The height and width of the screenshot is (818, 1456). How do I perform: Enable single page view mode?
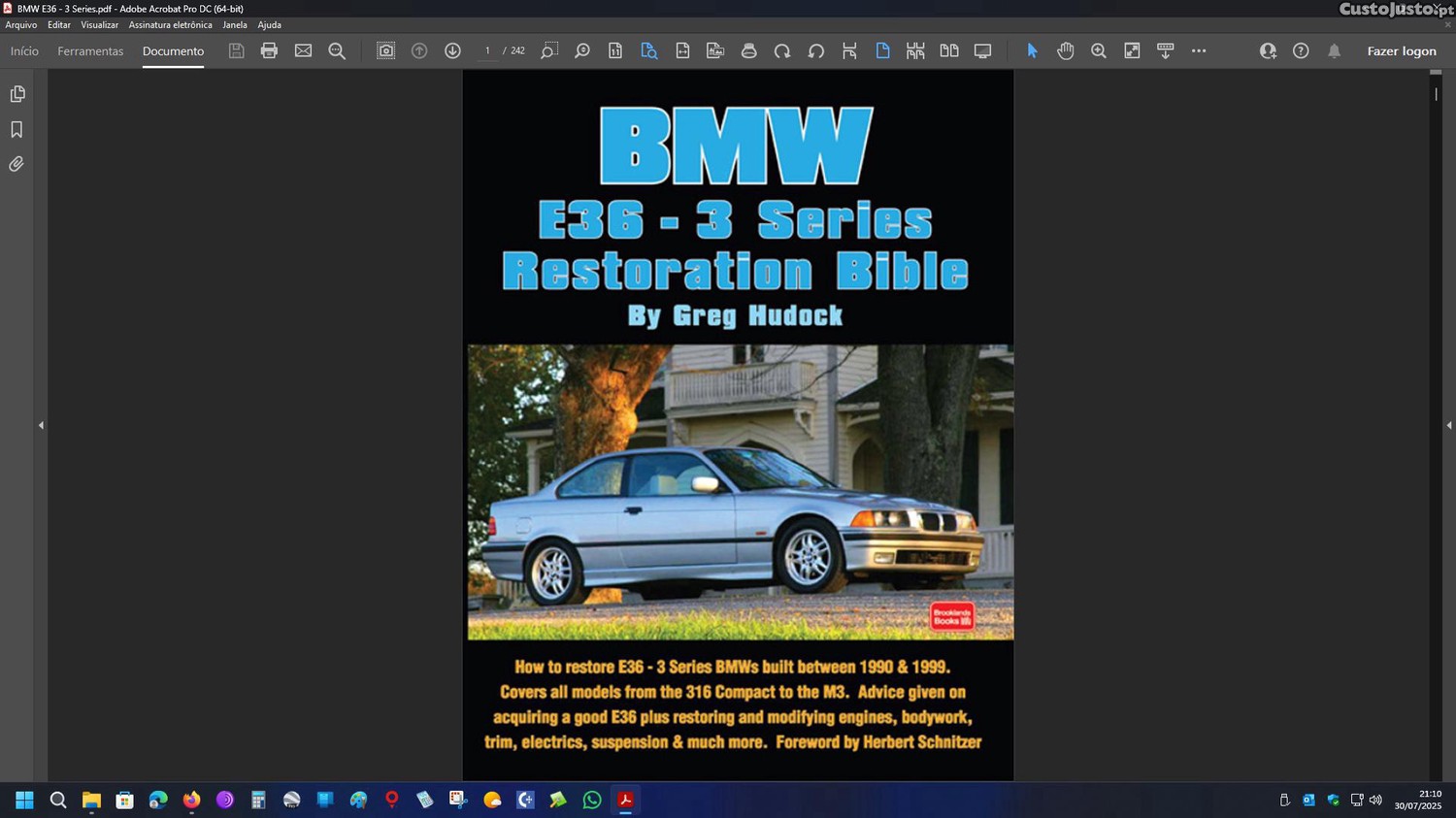pyautogui.click(x=882, y=50)
